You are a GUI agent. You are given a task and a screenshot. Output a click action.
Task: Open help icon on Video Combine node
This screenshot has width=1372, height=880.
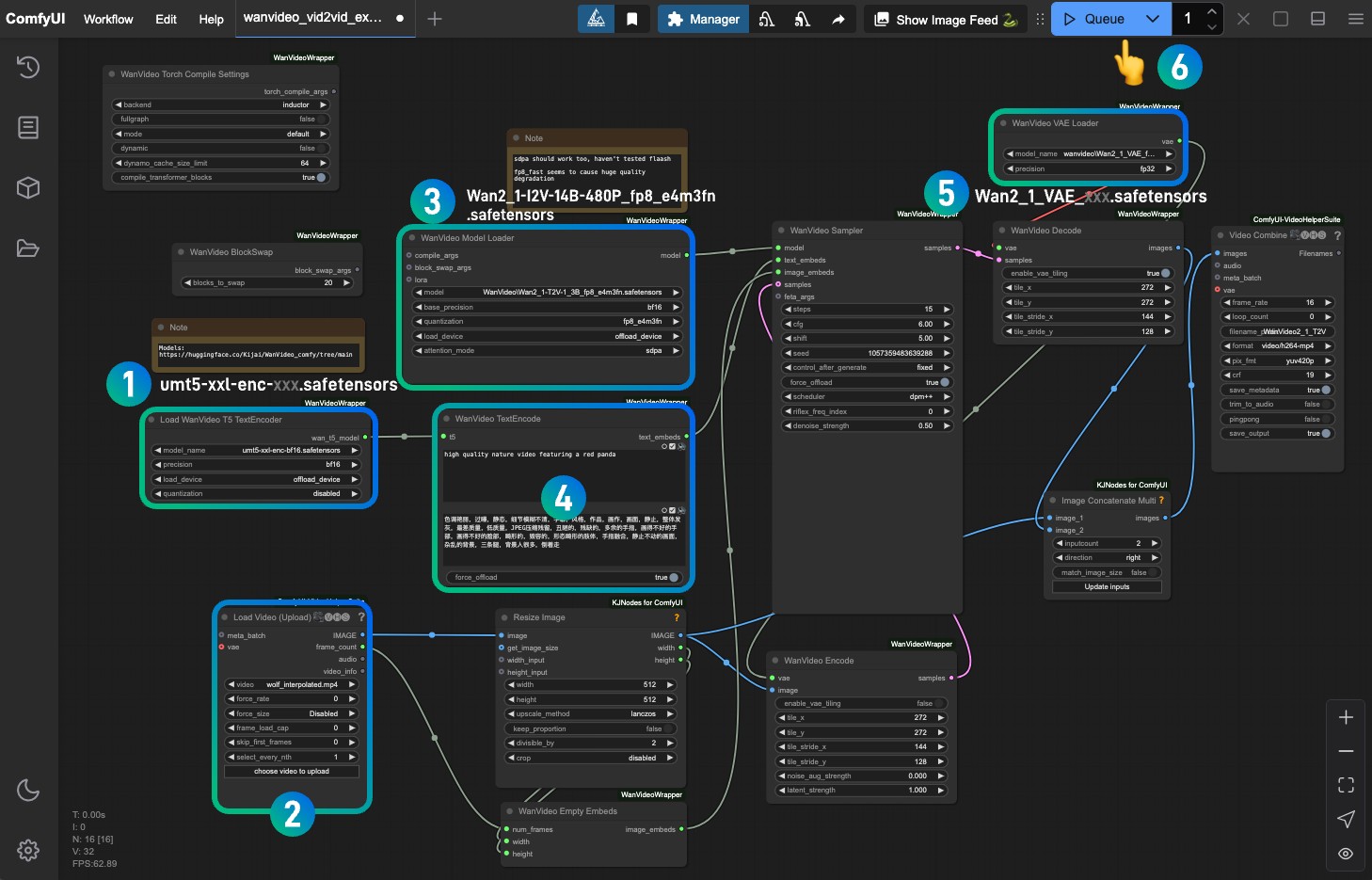coord(1337,235)
